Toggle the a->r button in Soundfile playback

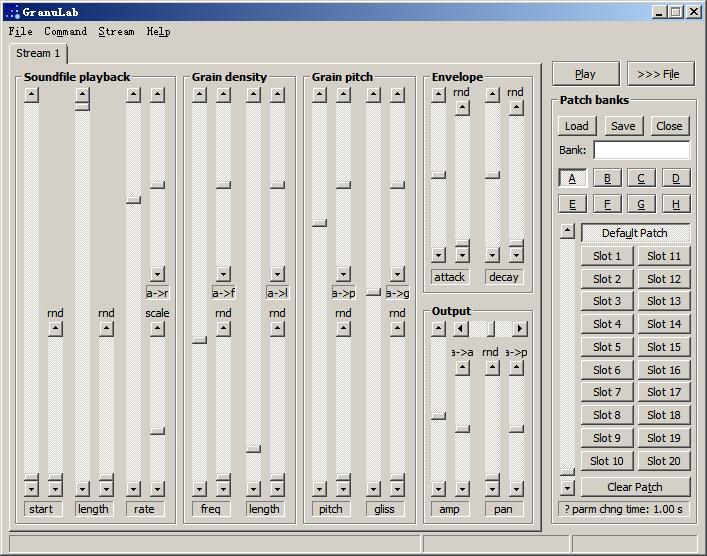click(157, 293)
